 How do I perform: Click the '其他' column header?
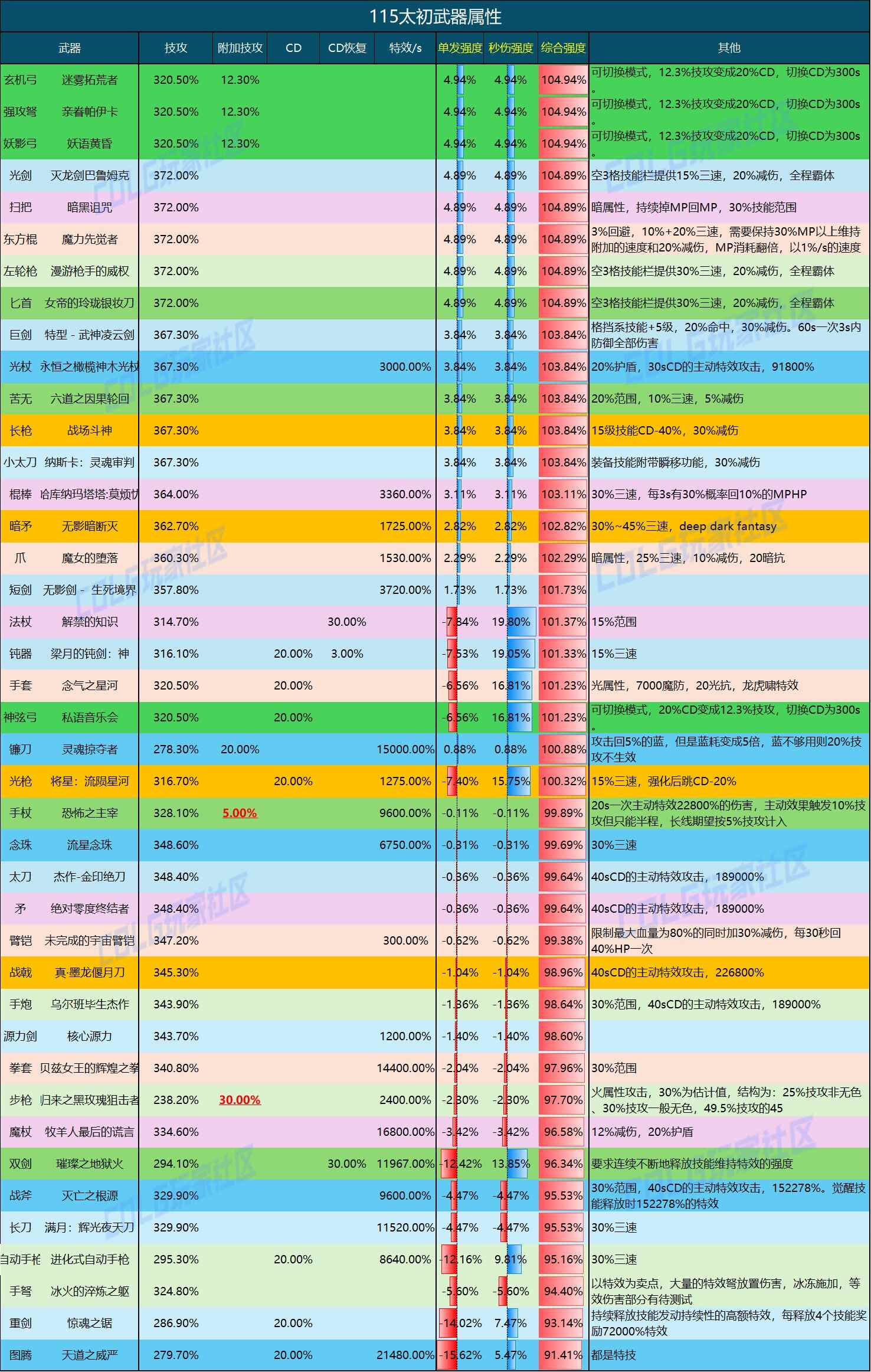click(x=729, y=48)
